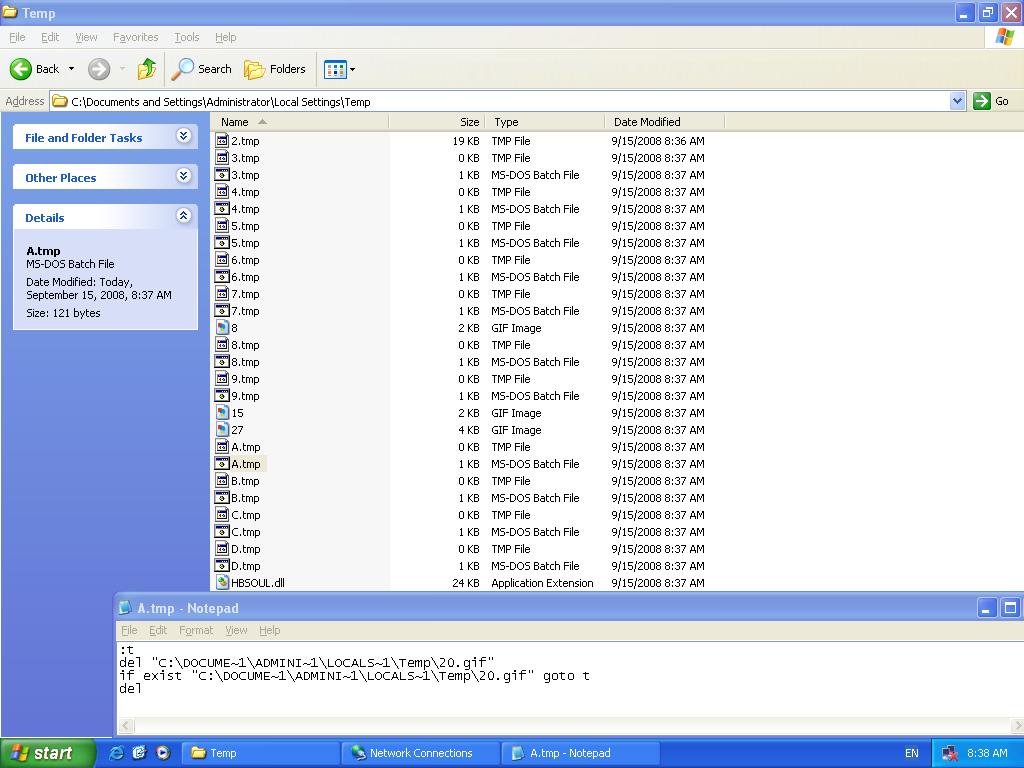The width and height of the screenshot is (1024, 768).
Task: Select the 5.tmp MS-DOS Batch File icon
Action: coord(222,242)
